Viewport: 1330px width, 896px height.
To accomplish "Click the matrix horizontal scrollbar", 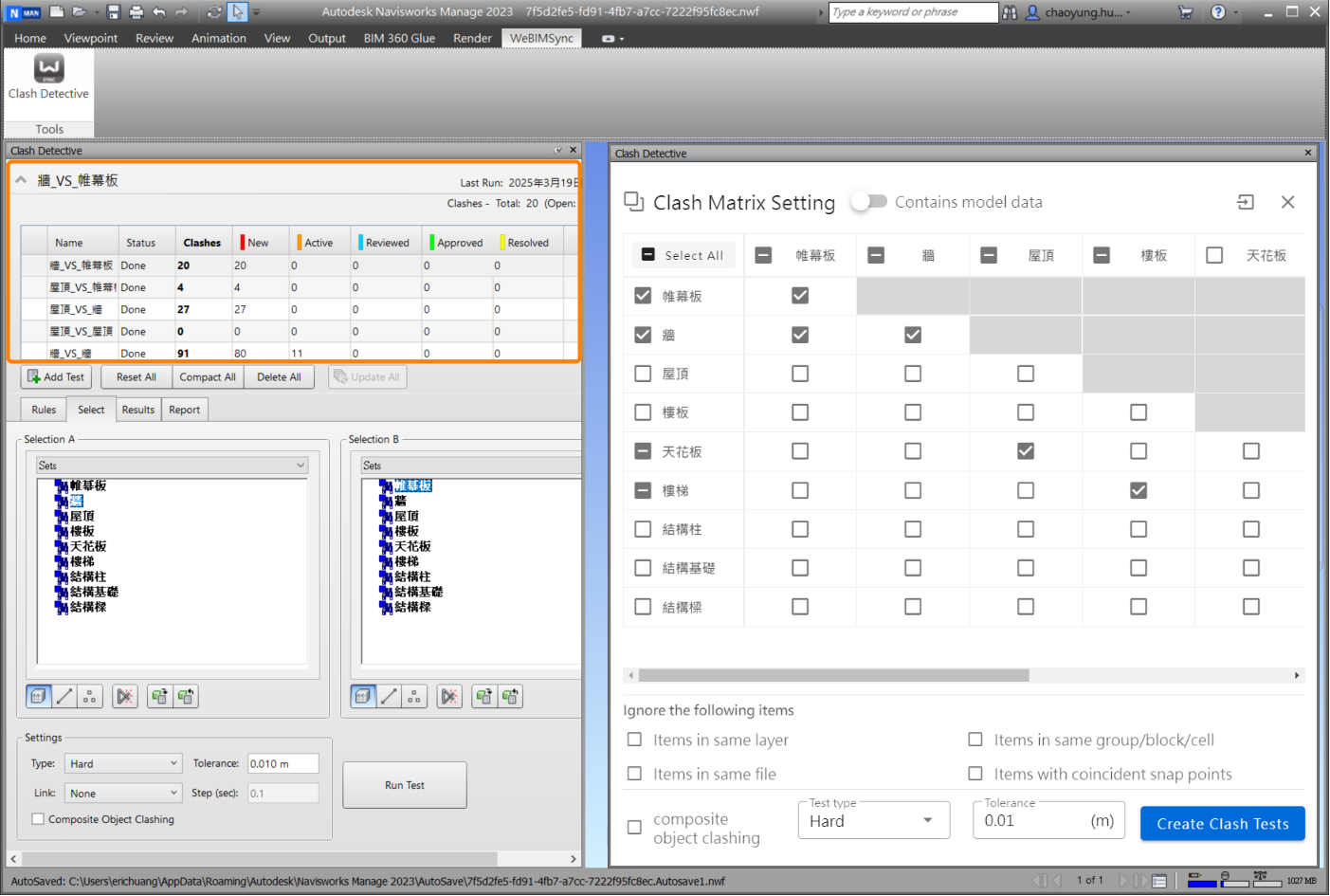I will pos(833,675).
